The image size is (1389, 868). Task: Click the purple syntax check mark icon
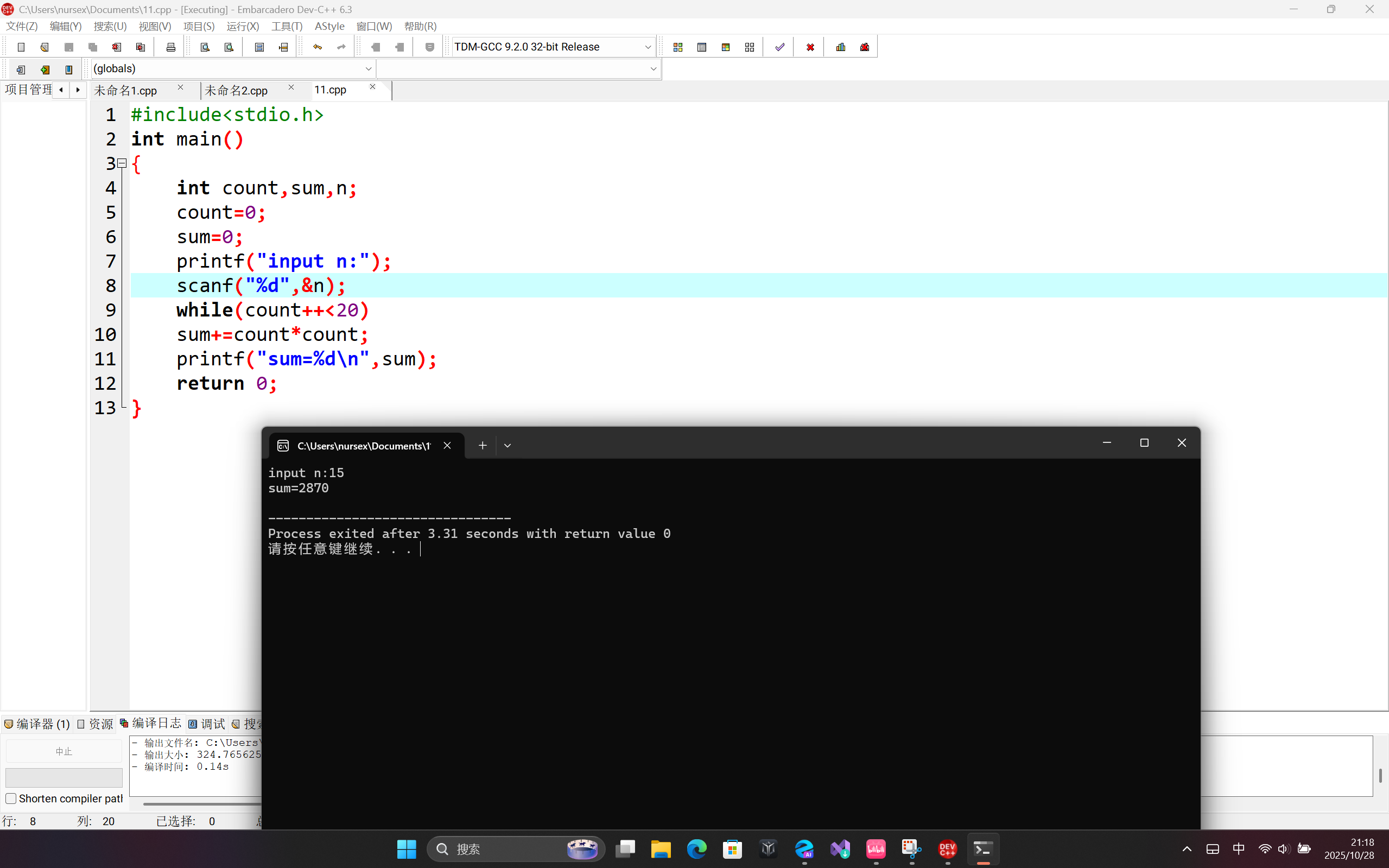pyautogui.click(x=779, y=47)
